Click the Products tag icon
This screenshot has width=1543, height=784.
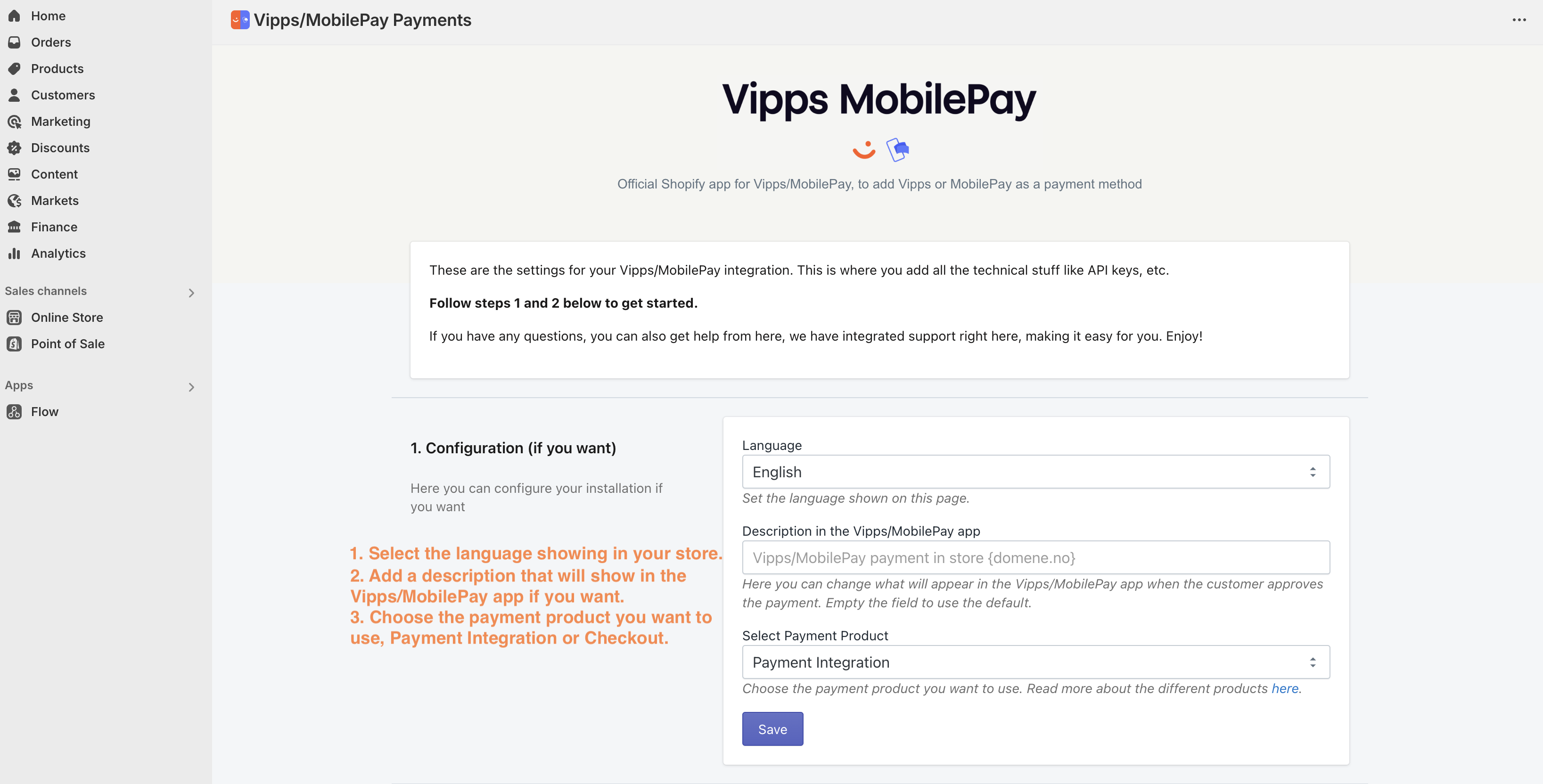point(15,69)
